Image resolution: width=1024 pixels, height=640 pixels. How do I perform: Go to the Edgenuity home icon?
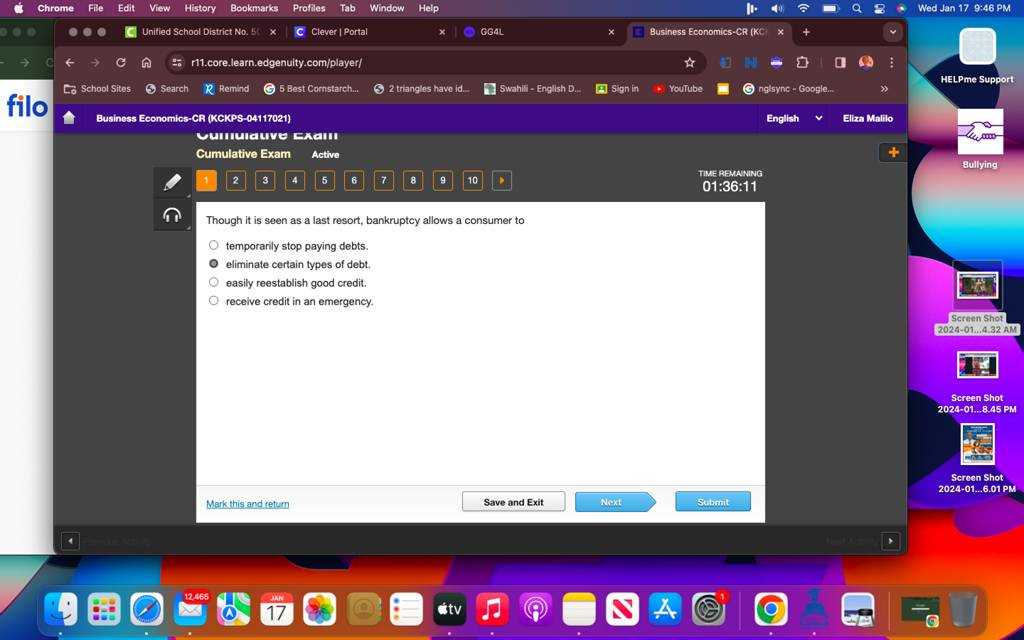point(69,118)
